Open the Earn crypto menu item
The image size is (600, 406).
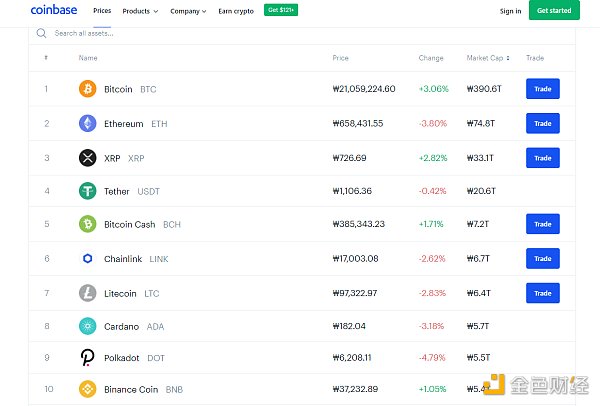click(x=236, y=11)
